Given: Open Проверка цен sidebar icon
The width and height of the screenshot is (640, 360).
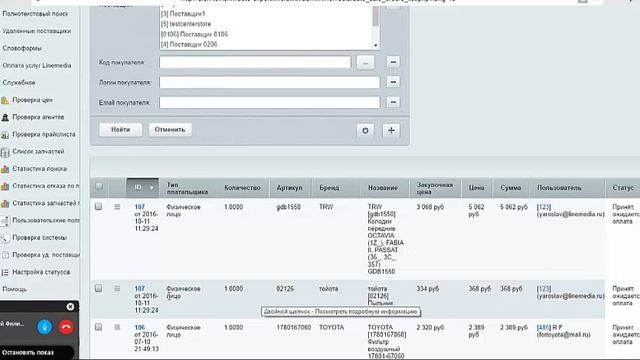Looking at the screenshot, I should click(5, 100).
